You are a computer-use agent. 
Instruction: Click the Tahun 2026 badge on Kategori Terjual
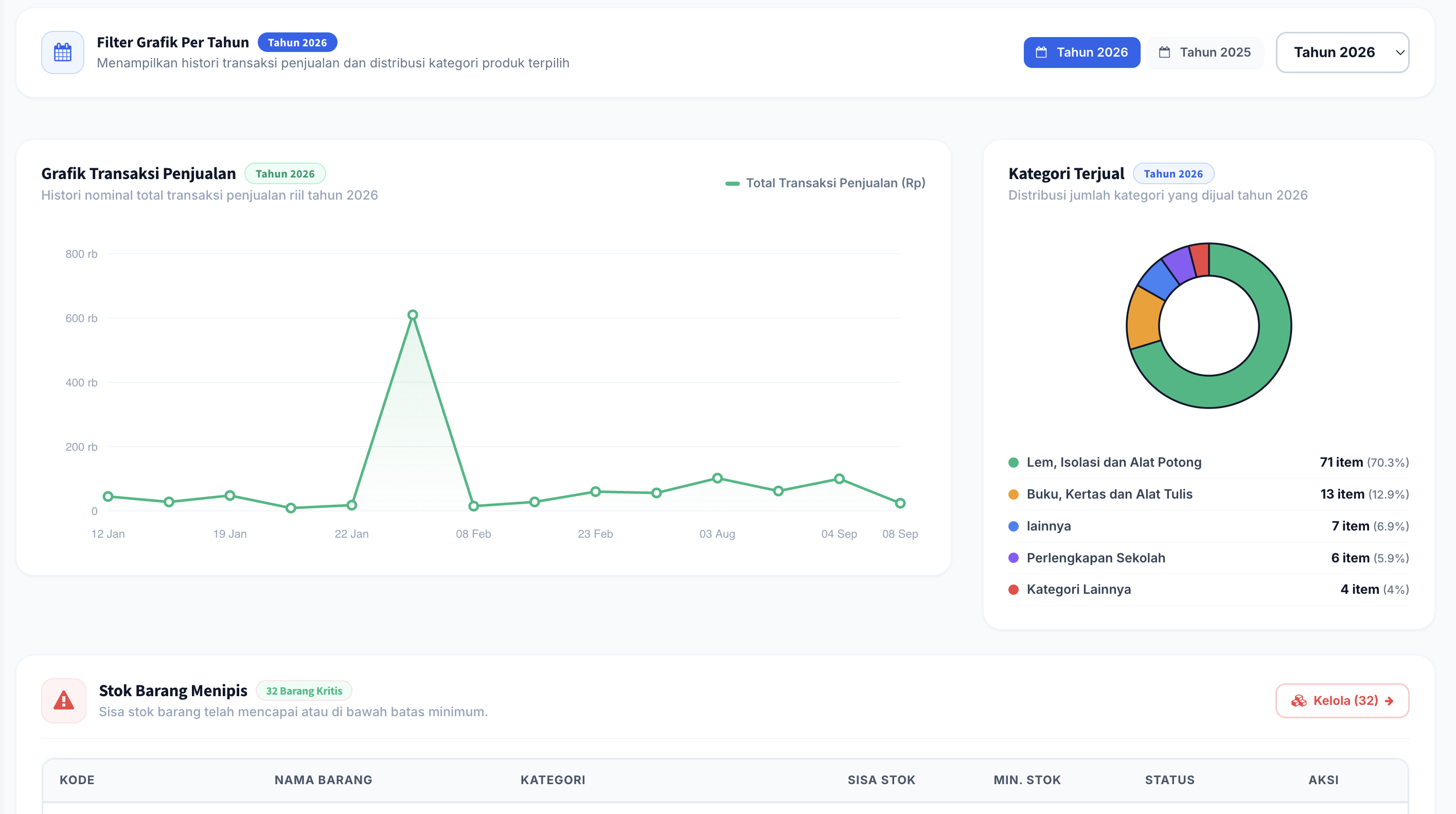[x=1174, y=173]
